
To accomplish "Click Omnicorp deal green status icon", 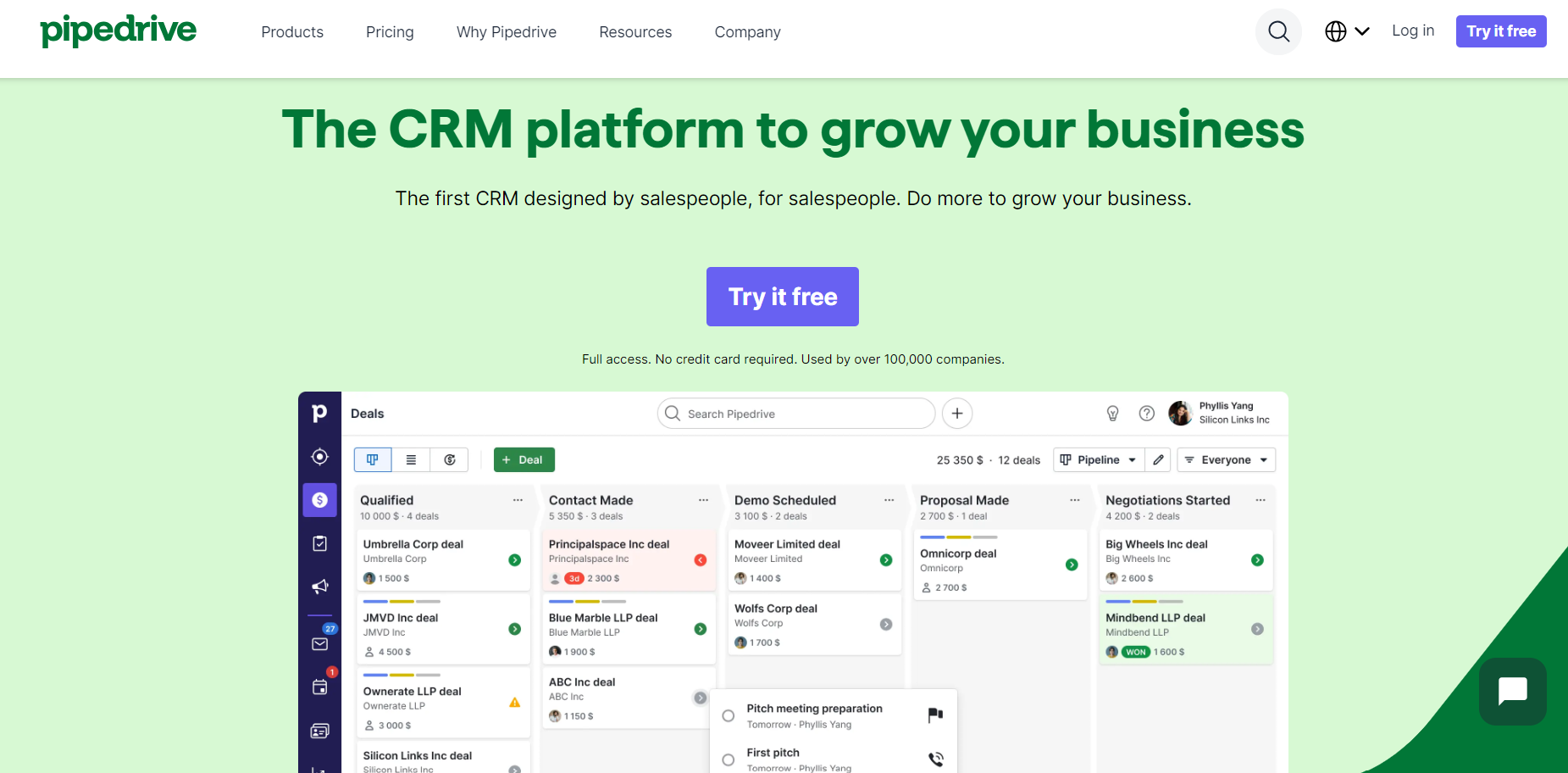I will tap(1072, 564).
